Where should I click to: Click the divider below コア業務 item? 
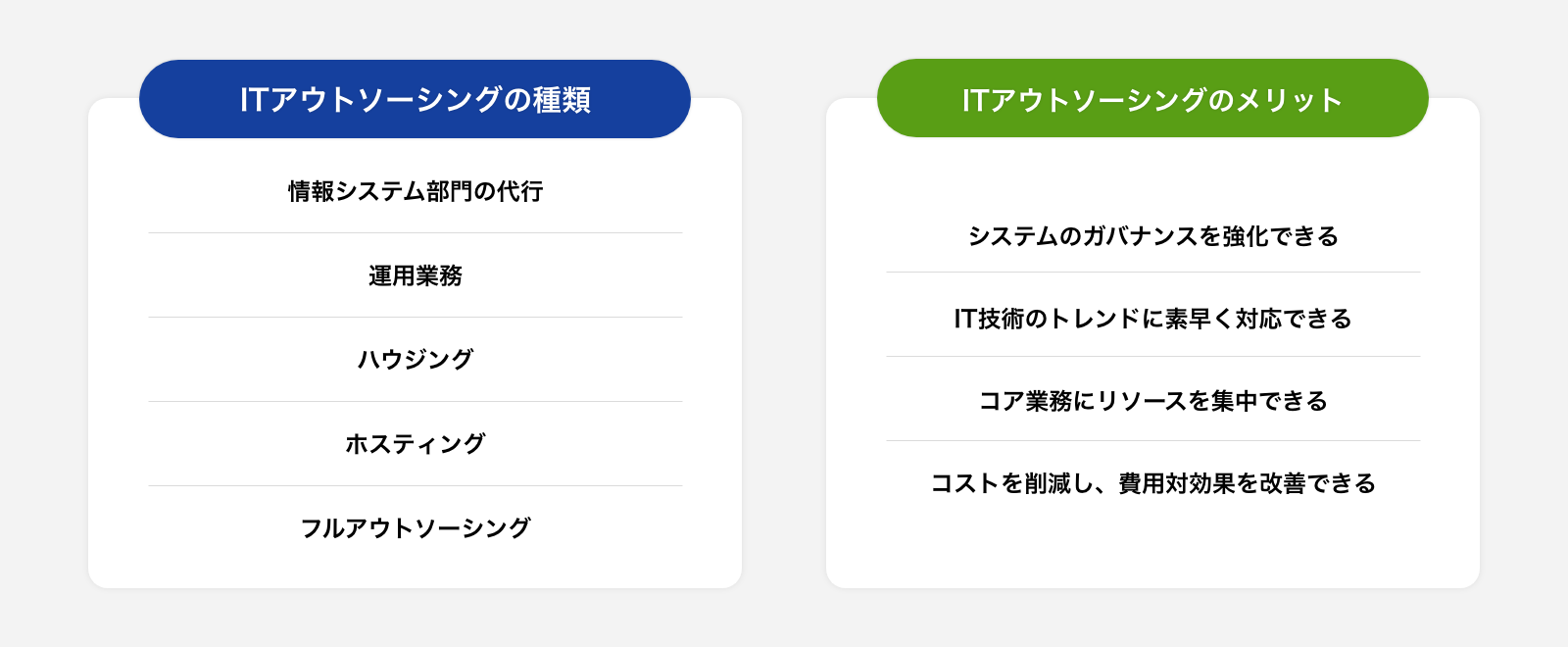(1153, 440)
